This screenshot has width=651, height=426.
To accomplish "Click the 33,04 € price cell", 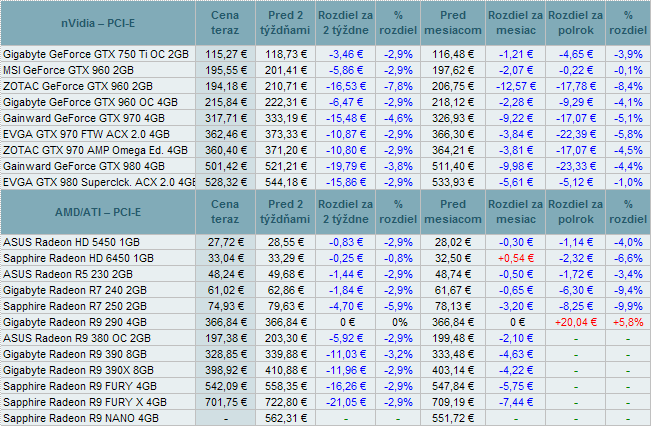I will click(x=225, y=258).
